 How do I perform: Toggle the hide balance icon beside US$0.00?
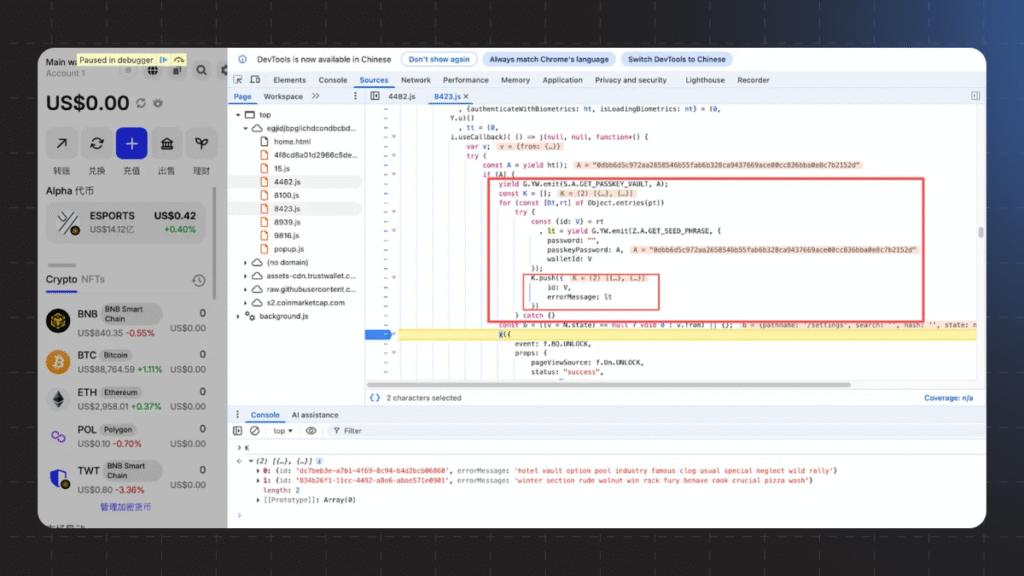[158, 103]
